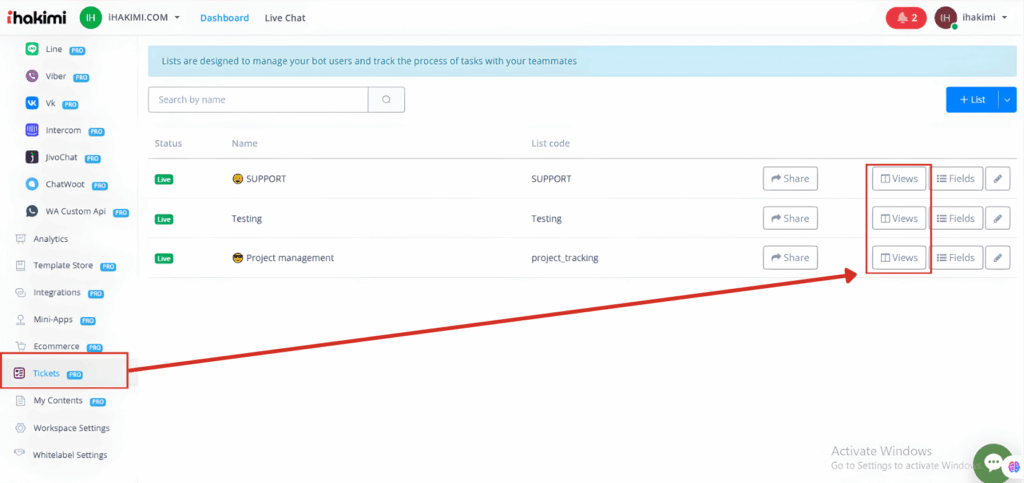Click the pencil edit icon for Project management
Viewport: 1024px width, 483px height.
click(997, 257)
